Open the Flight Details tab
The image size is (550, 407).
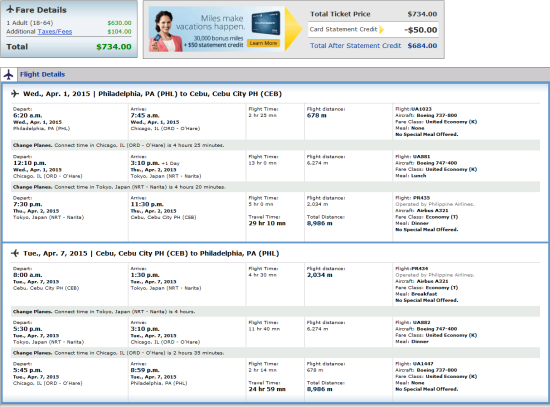[x=42, y=74]
